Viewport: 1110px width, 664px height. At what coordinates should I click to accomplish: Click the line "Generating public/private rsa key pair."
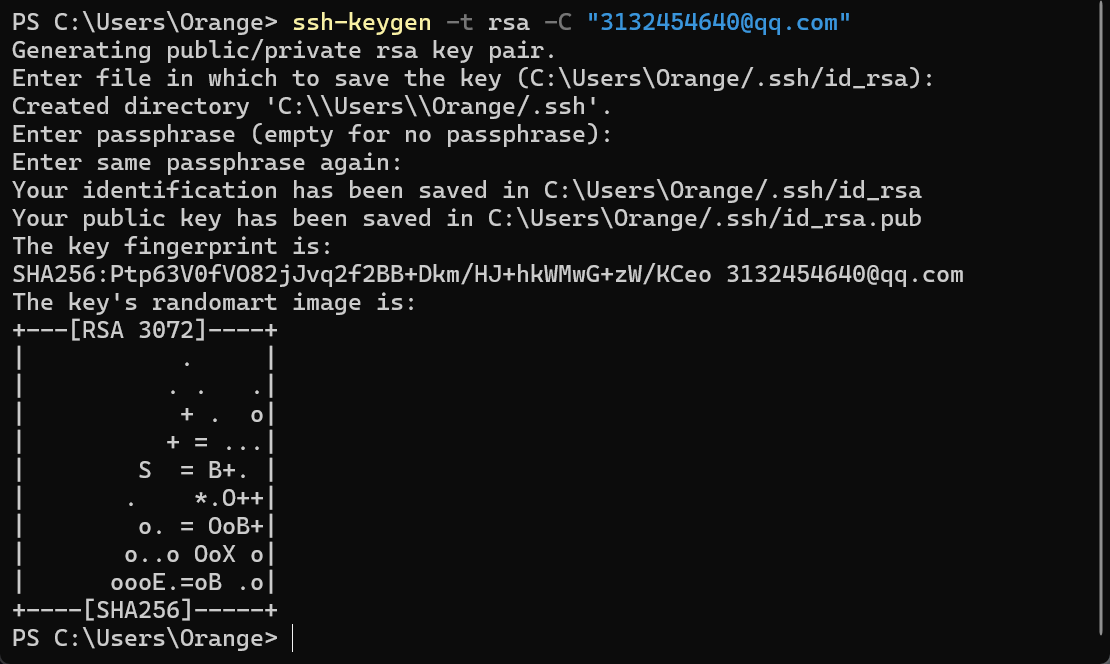[x=284, y=50]
